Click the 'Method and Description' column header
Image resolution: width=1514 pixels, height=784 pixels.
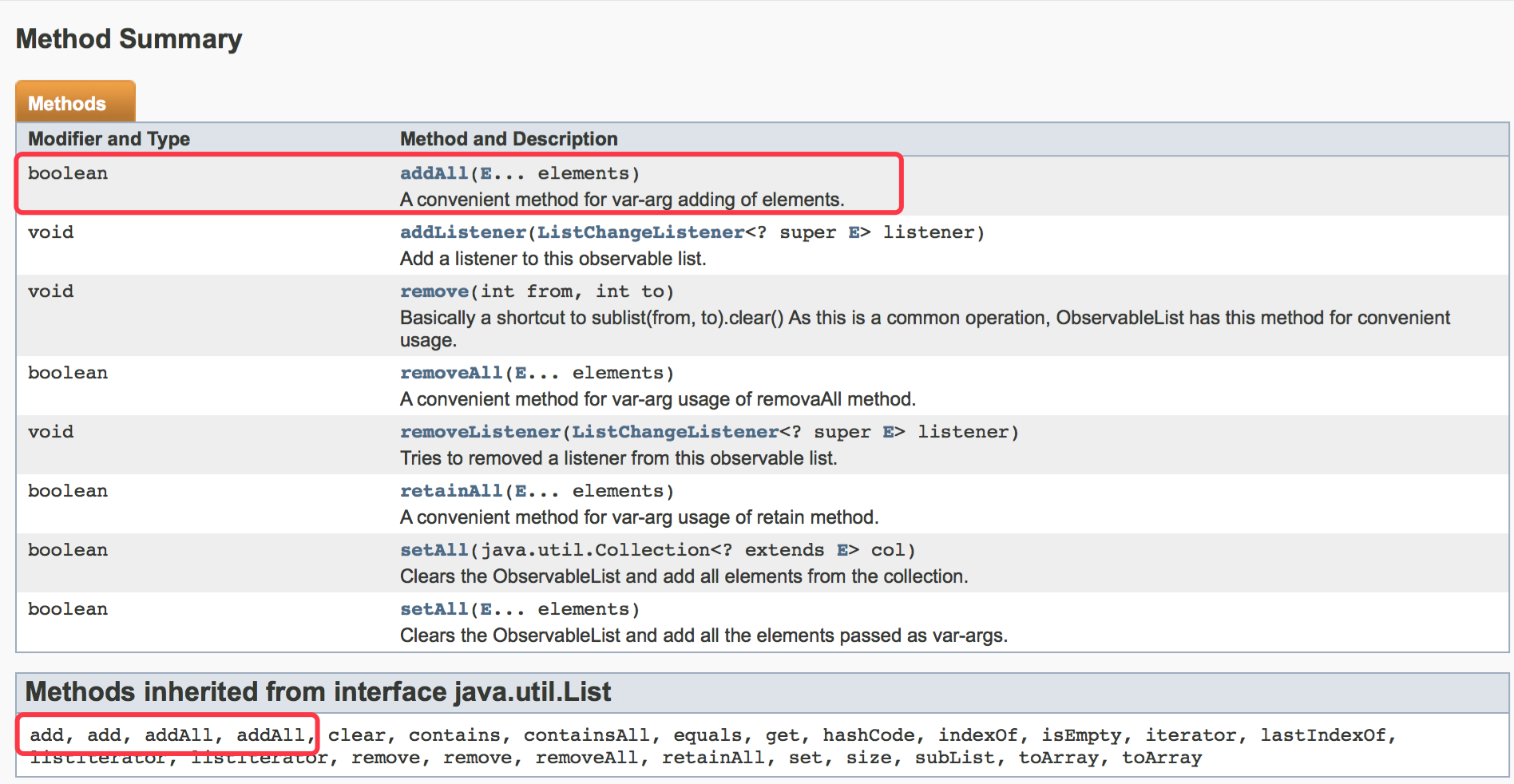pyautogui.click(x=509, y=139)
